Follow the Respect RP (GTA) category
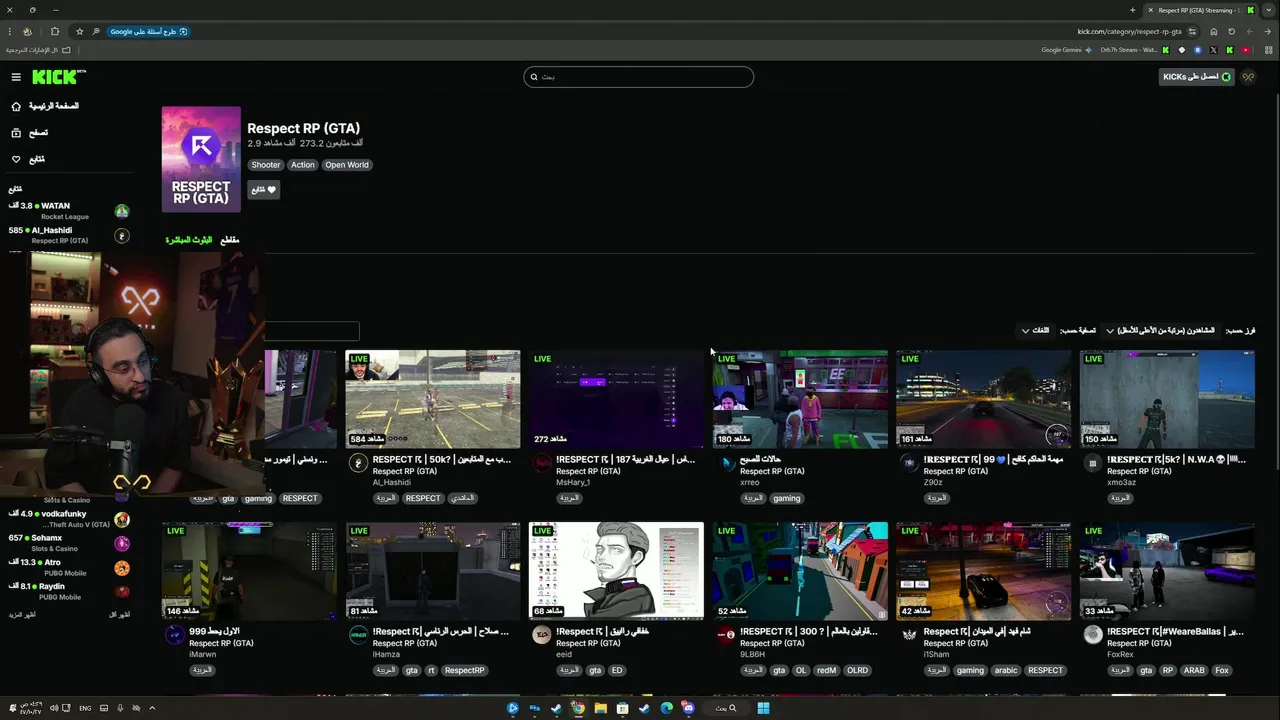The image size is (1280, 720). pyautogui.click(x=264, y=190)
